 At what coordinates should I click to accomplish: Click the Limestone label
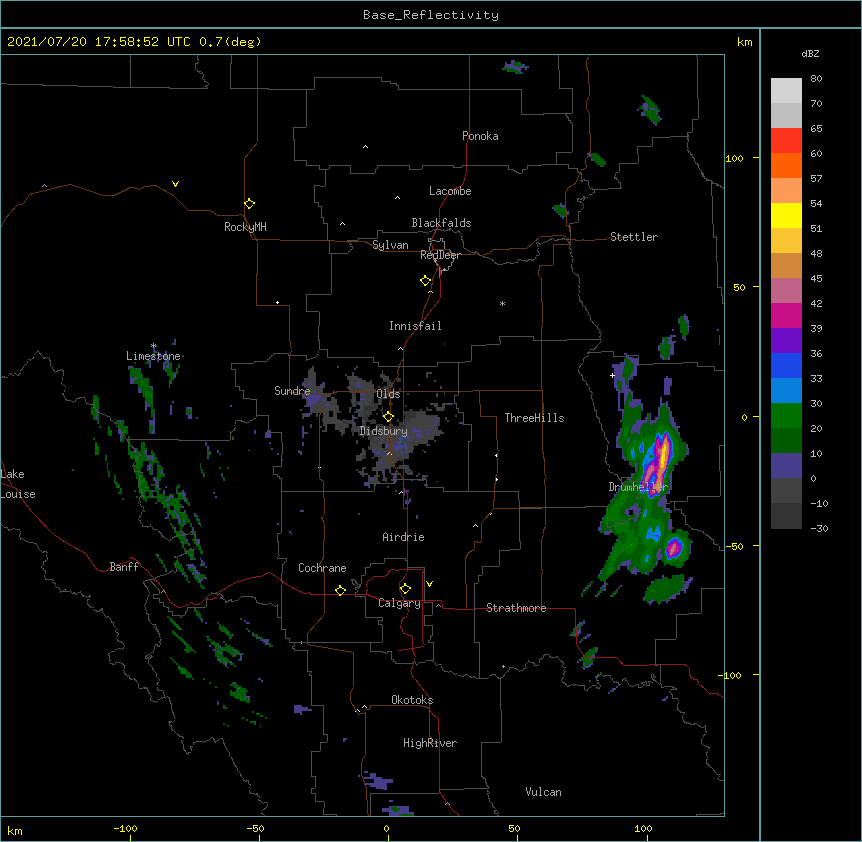click(x=153, y=356)
